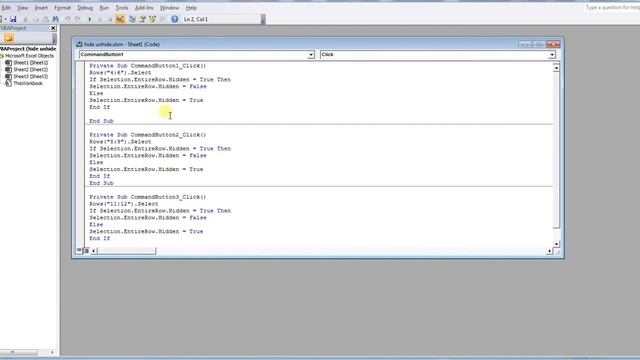Open Project Explorer from toolbar icon
This screenshot has height=360, width=640.
pyautogui.click(x=132, y=19)
